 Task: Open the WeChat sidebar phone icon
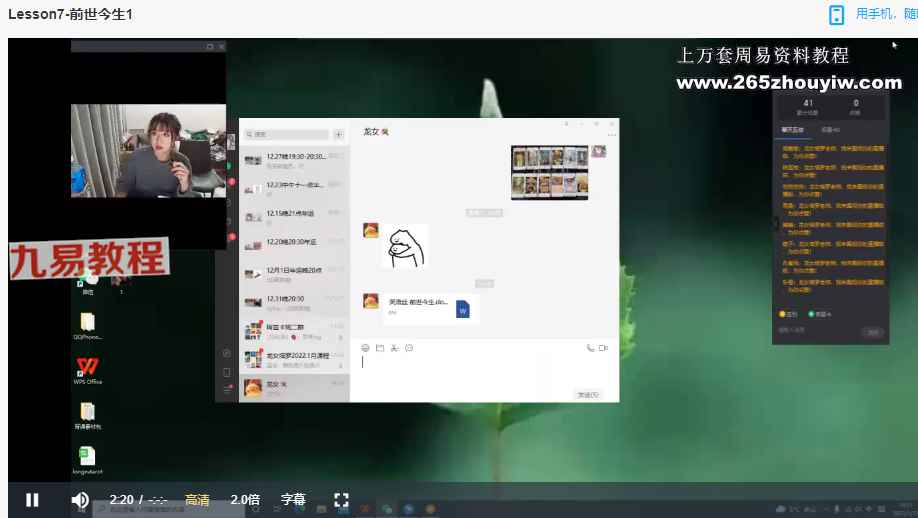click(x=227, y=372)
